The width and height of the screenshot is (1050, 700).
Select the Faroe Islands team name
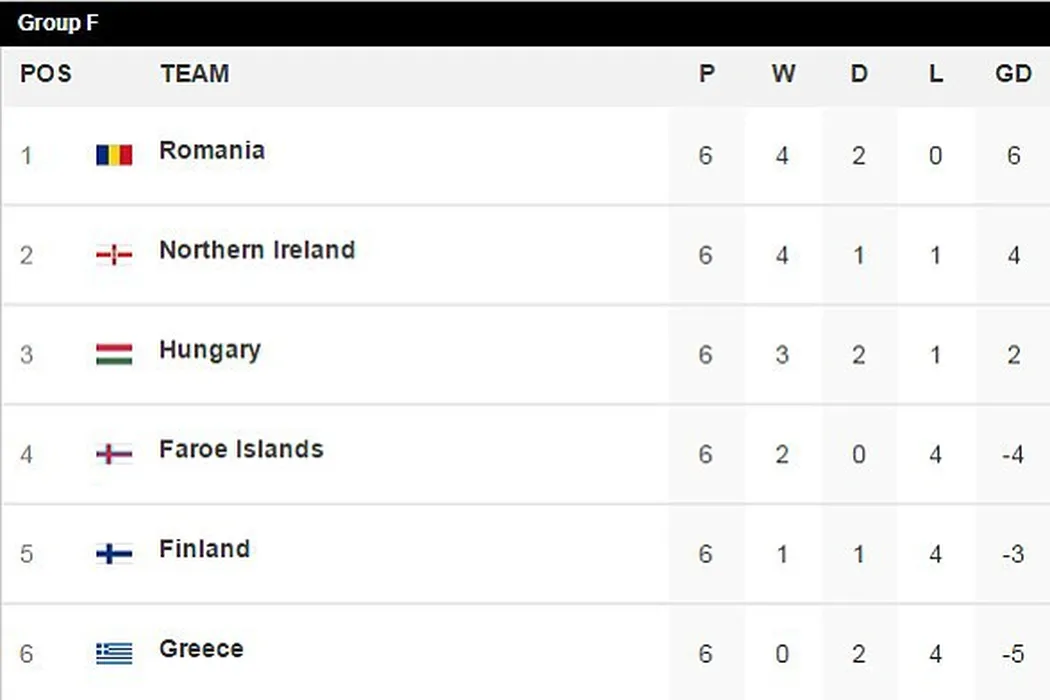point(241,449)
